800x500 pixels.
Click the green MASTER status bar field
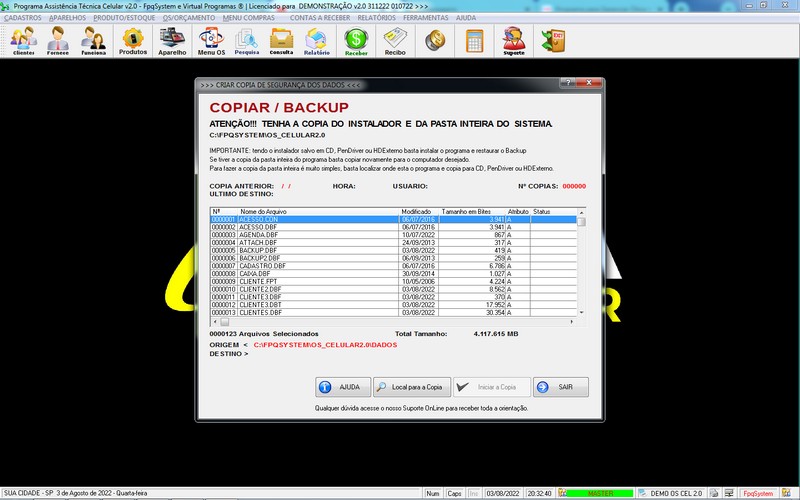(600, 493)
